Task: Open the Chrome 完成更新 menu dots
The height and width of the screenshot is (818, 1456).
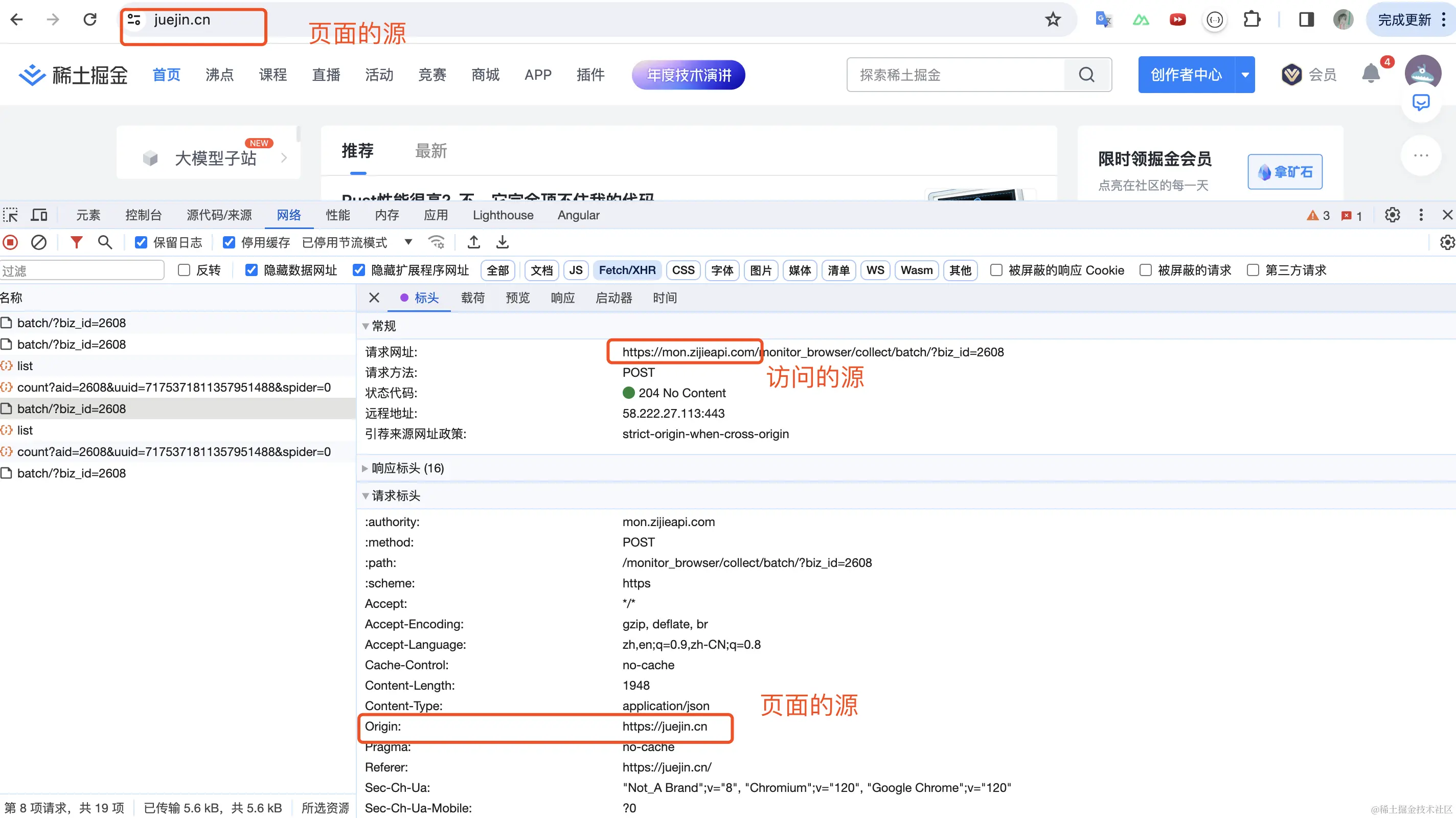Action: (x=1443, y=20)
